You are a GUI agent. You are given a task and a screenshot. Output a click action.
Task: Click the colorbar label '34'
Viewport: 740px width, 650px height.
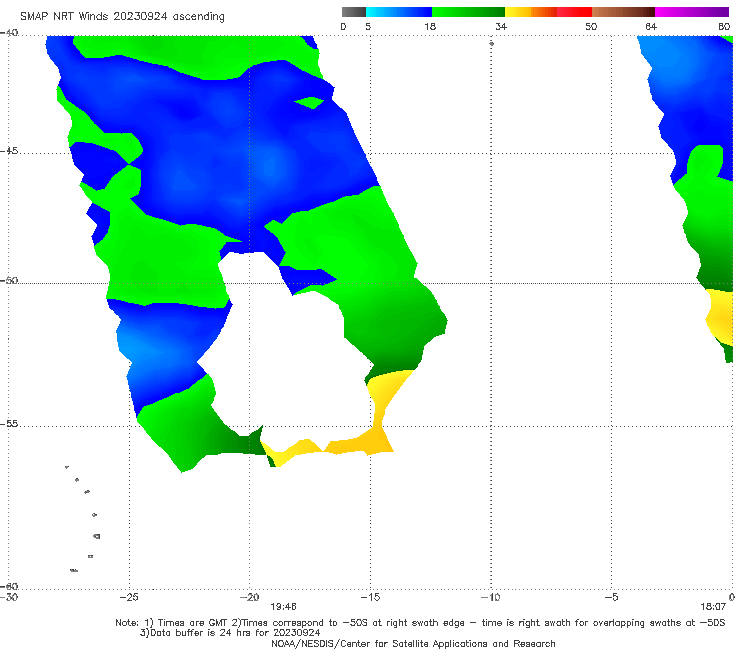click(501, 26)
